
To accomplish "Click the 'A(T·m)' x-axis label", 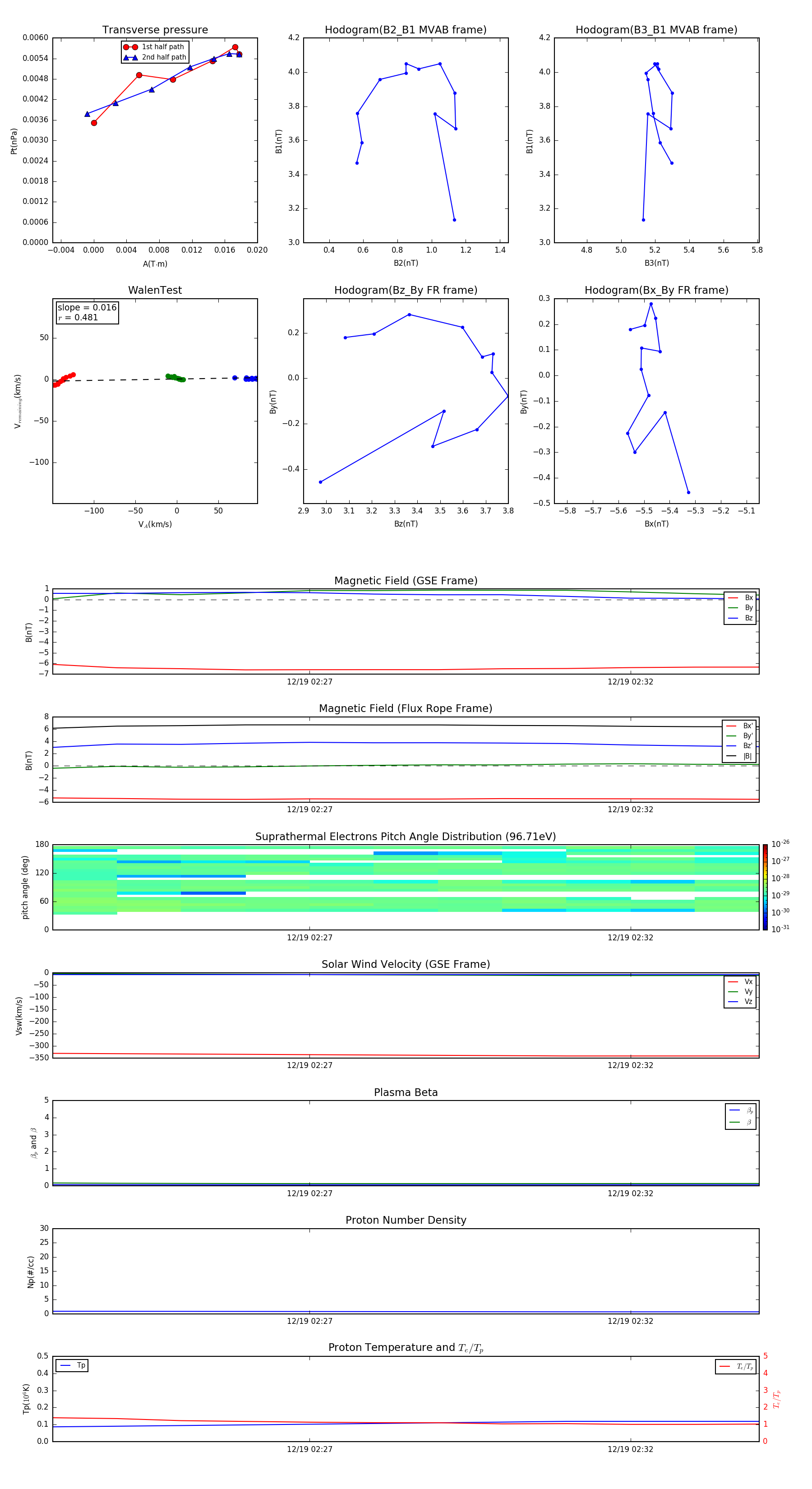I will click(x=155, y=264).
